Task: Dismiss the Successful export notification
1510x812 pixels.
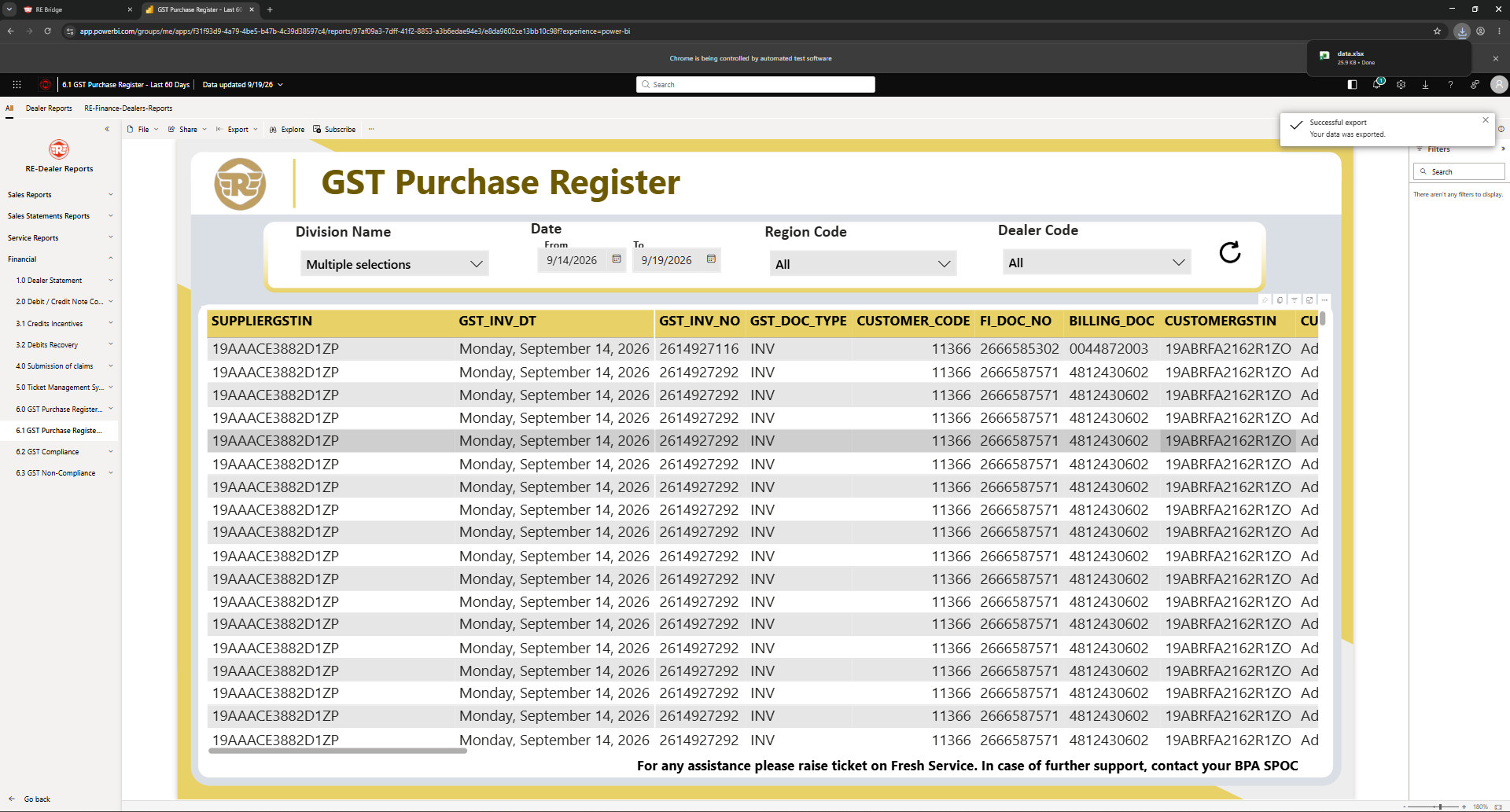Action: pos(1486,120)
